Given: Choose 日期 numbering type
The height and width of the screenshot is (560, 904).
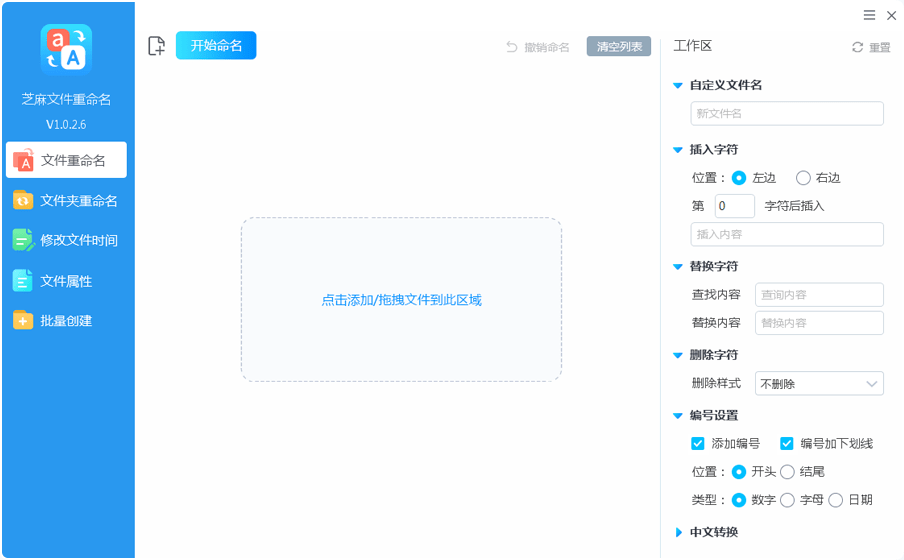Looking at the screenshot, I should [x=836, y=500].
